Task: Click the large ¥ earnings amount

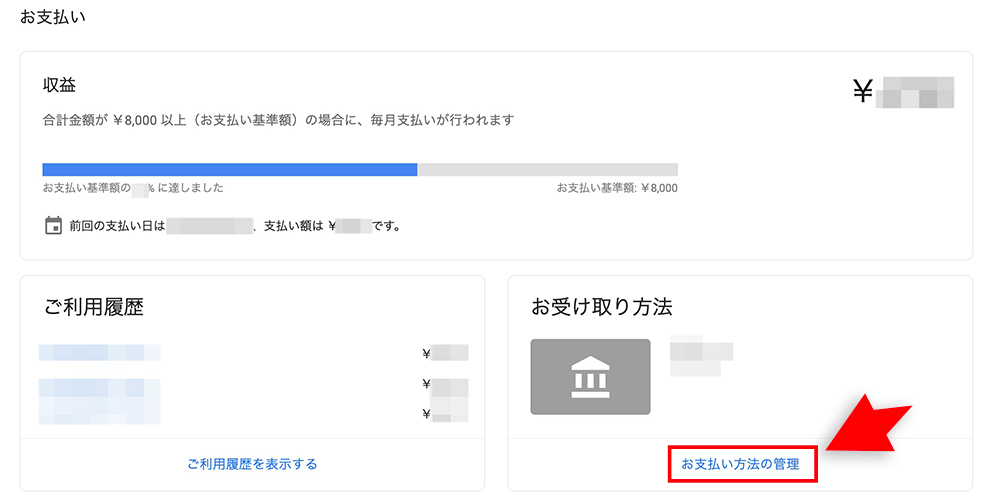Action: (x=903, y=92)
